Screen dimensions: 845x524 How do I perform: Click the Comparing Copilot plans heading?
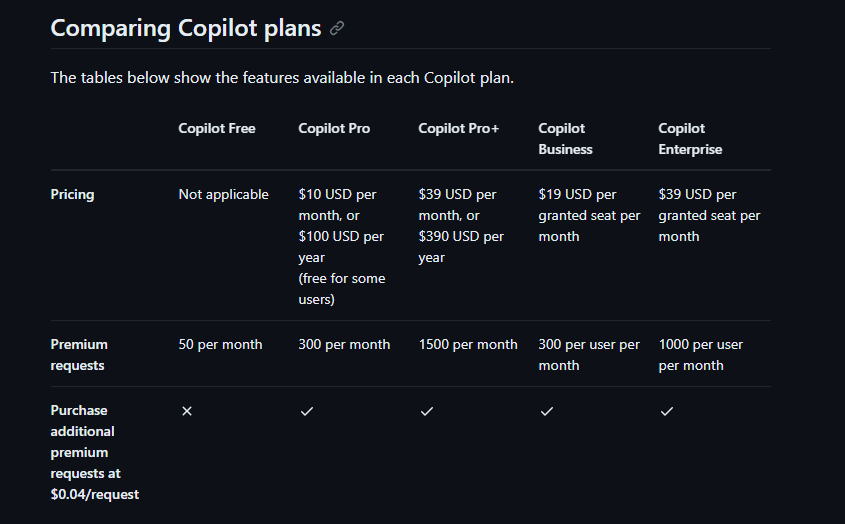pyautogui.click(x=186, y=28)
